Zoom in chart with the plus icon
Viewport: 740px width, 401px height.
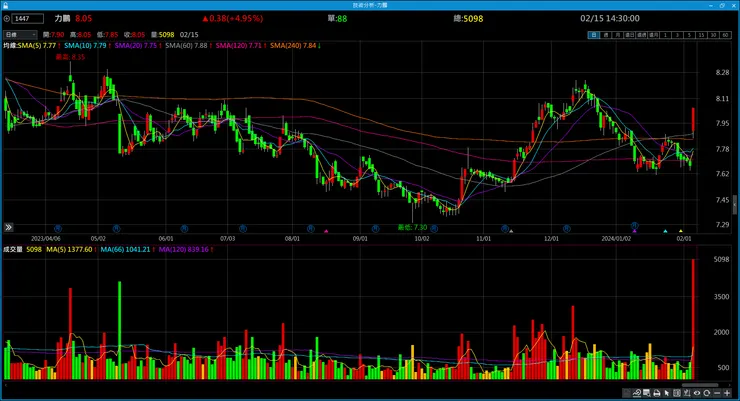(727, 393)
